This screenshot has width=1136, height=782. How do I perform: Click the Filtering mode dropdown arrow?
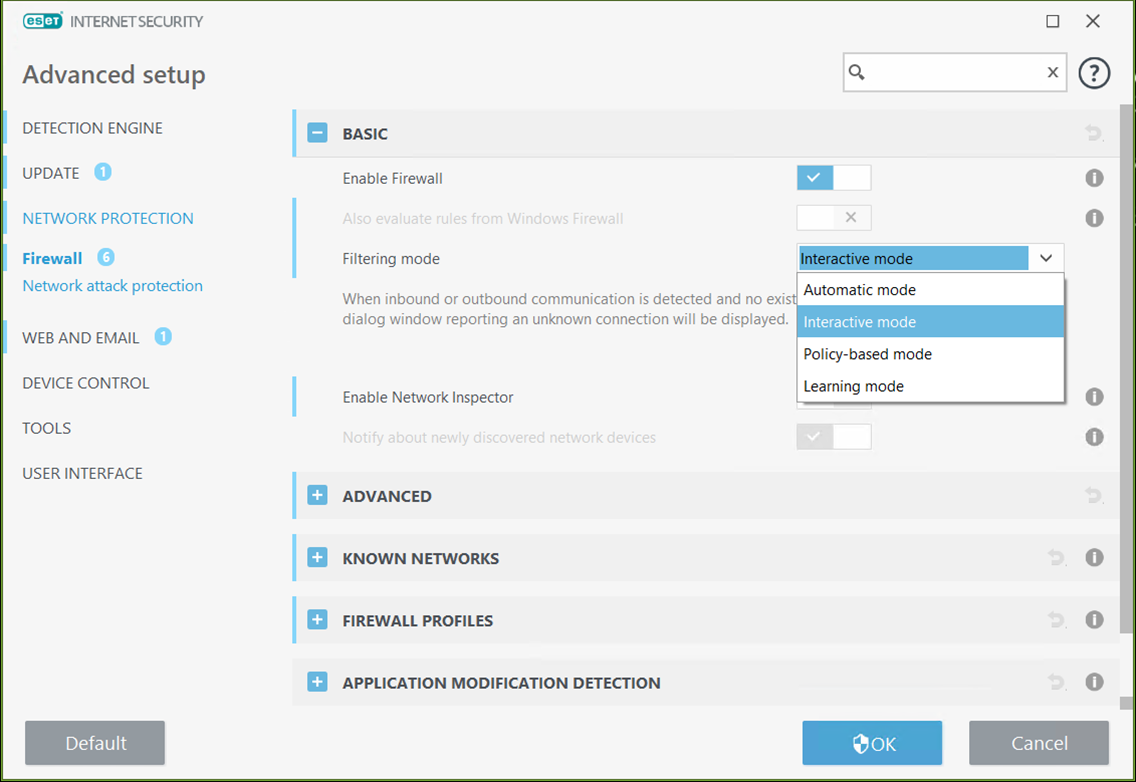[x=1046, y=259]
